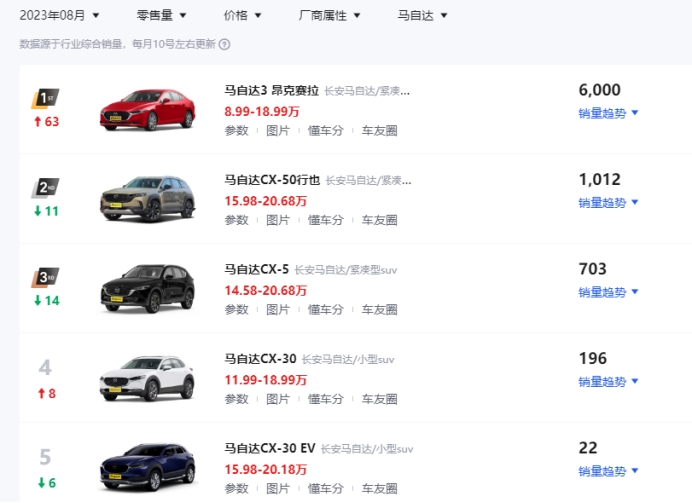The image size is (692, 503).
Task: Click 车友圈 under the 11.99-18.99万 CX-30
Action: 380,399
